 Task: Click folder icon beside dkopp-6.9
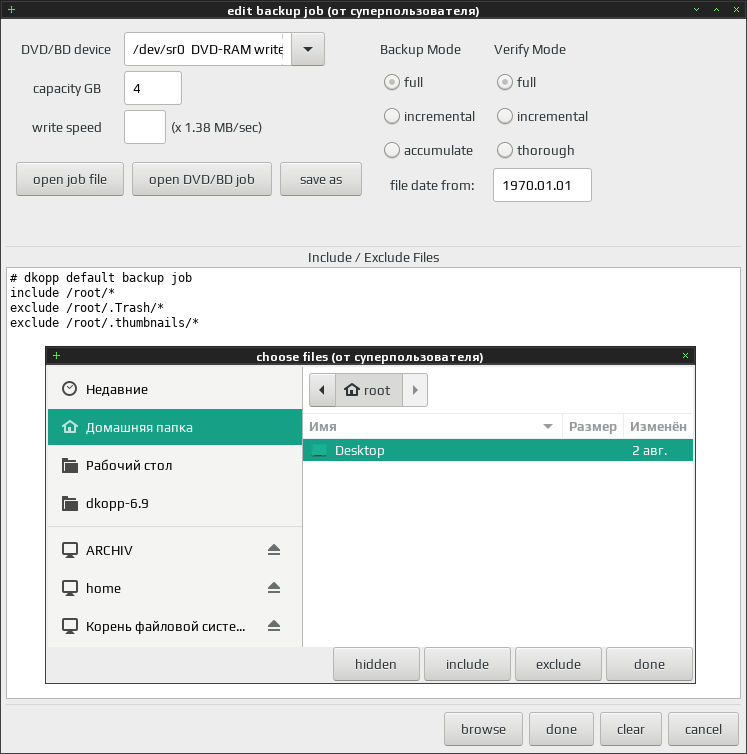pos(70,503)
